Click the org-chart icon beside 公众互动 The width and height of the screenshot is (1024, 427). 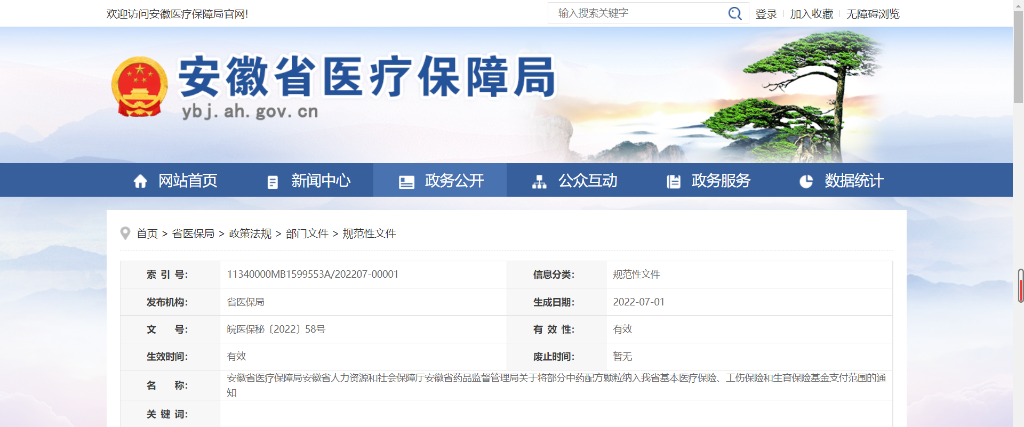click(x=539, y=181)
